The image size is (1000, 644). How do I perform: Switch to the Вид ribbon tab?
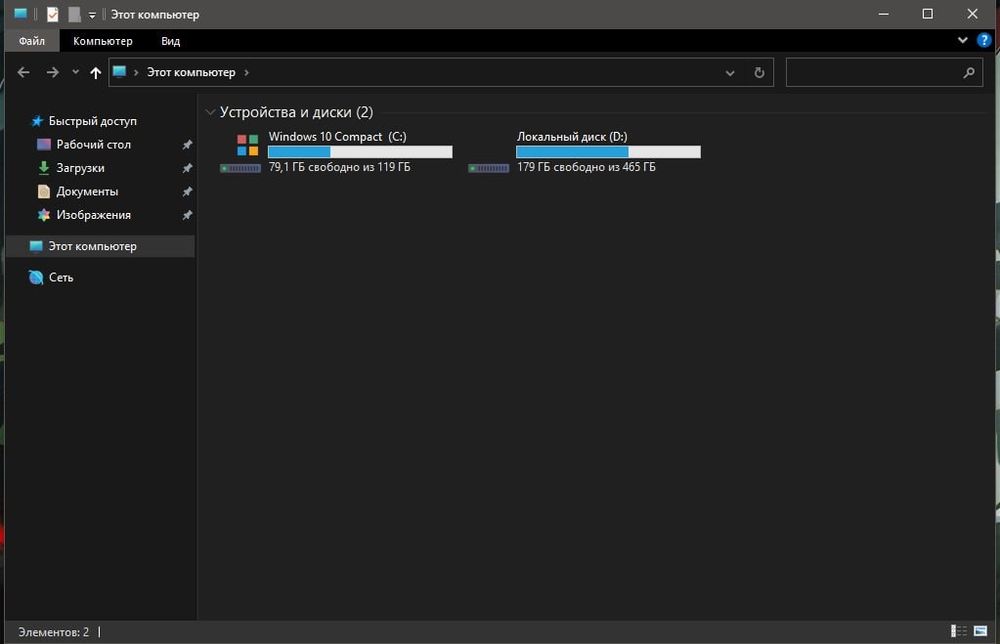point(170,41)
